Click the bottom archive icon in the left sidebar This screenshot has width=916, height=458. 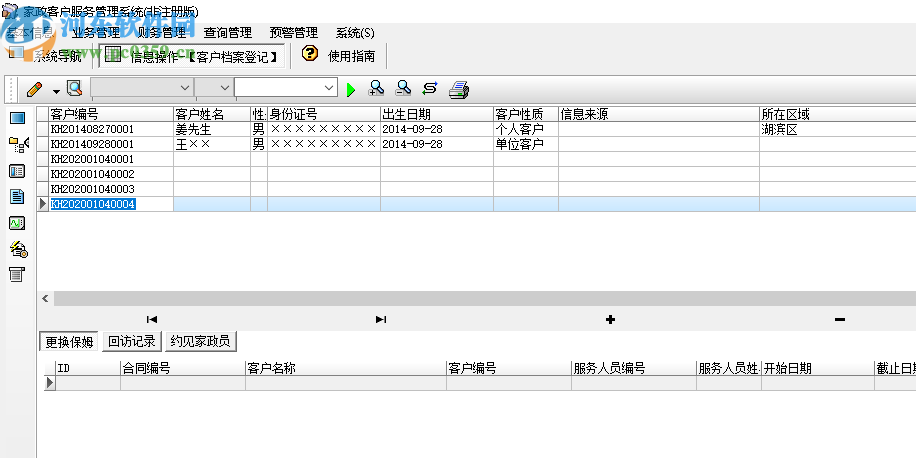tap(18, 275)
